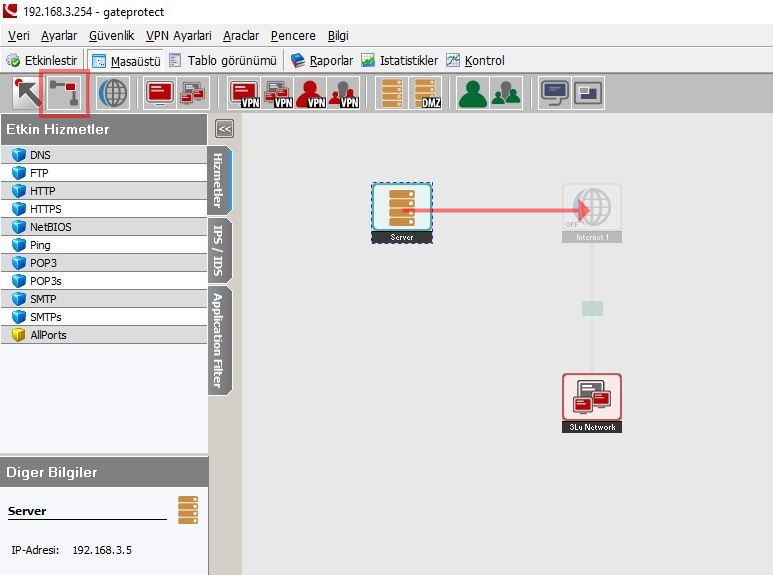Switch to Tablo görünümü view

[223, 60]
